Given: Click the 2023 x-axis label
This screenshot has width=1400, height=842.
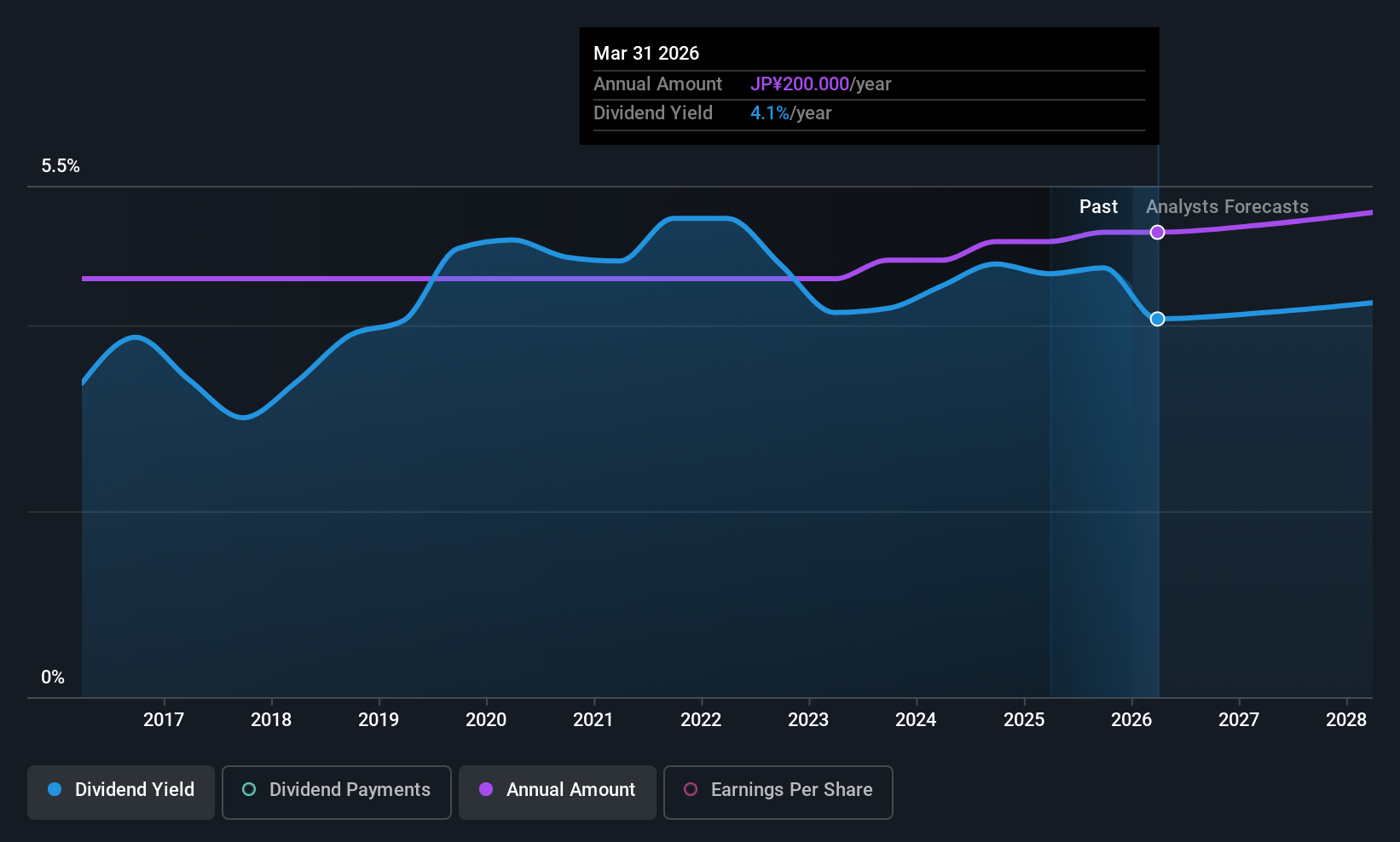Looking at the screenshot, I should pos(808,720).
